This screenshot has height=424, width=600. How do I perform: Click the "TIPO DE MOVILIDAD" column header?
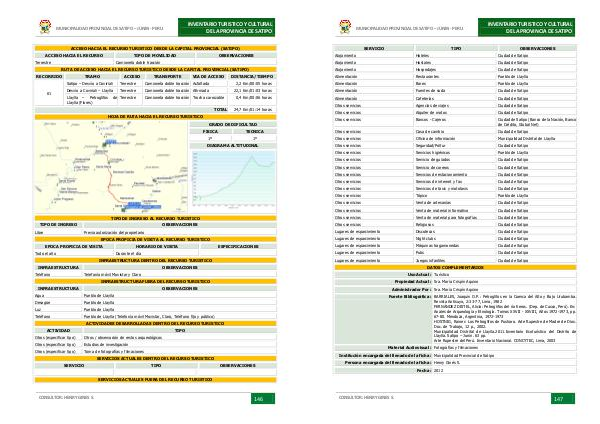155,55
